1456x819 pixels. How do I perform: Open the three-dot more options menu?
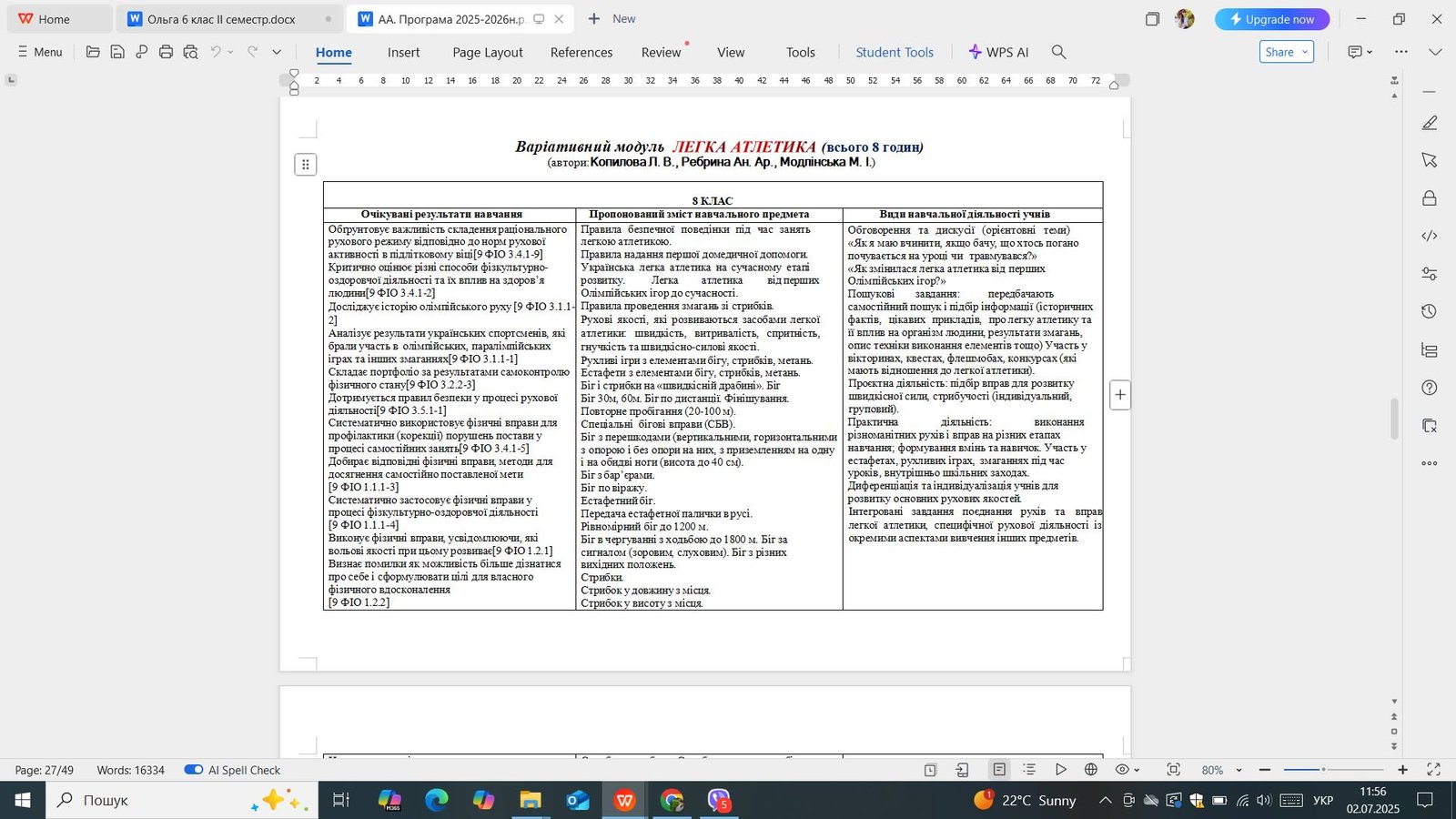coord(1401,52)
